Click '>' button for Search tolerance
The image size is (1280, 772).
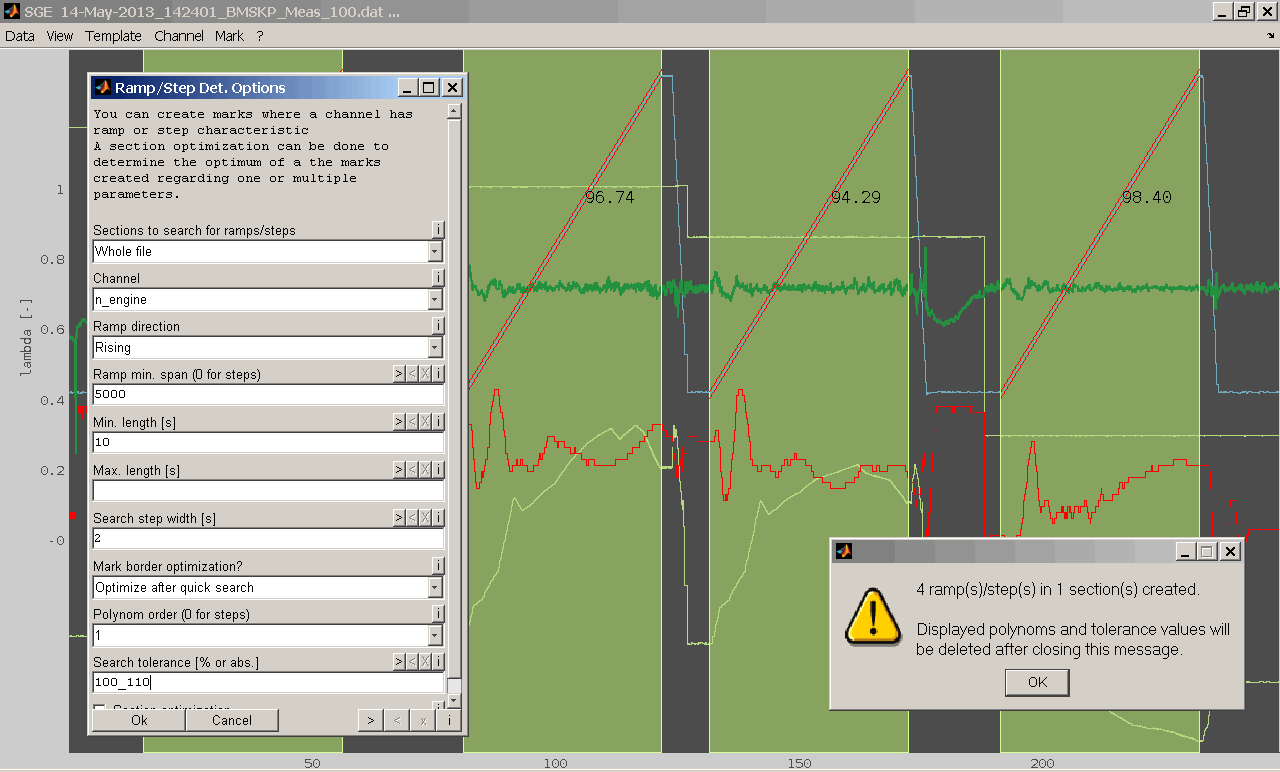point(399,662)
